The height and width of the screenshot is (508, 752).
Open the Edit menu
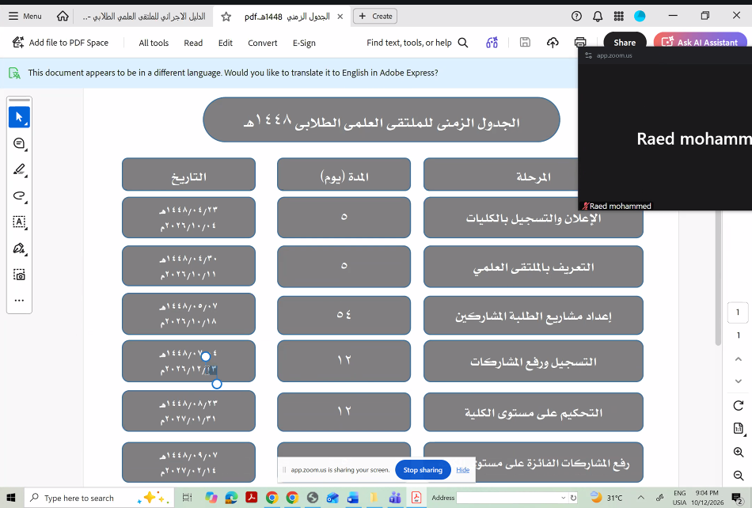[225, 43]
